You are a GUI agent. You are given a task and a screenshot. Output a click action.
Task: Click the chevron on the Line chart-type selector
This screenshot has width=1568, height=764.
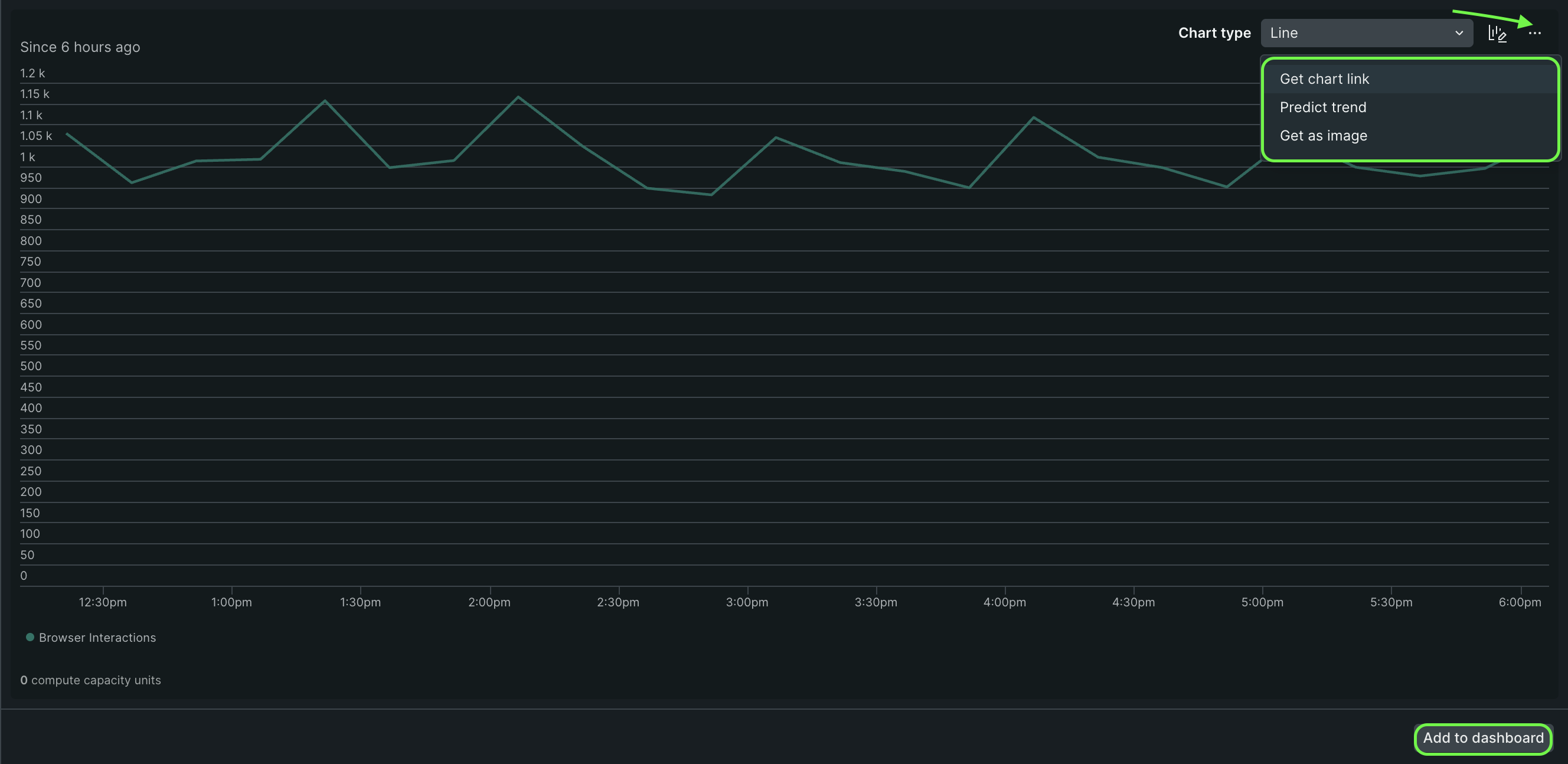[1459, 34]
